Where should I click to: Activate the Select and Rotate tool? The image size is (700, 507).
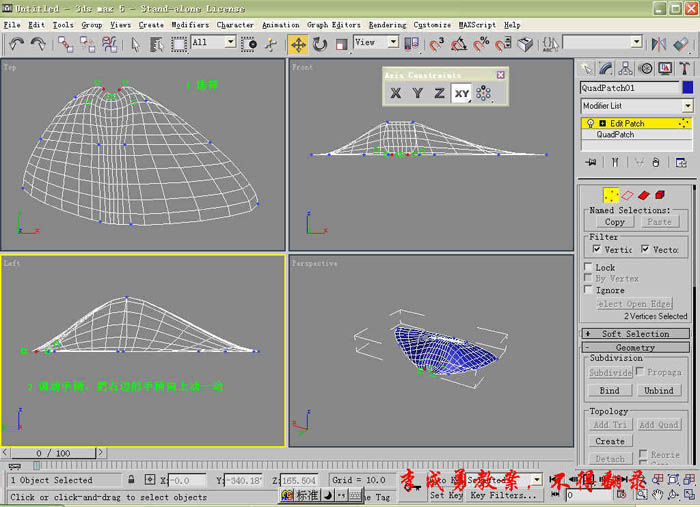point(320,44)
